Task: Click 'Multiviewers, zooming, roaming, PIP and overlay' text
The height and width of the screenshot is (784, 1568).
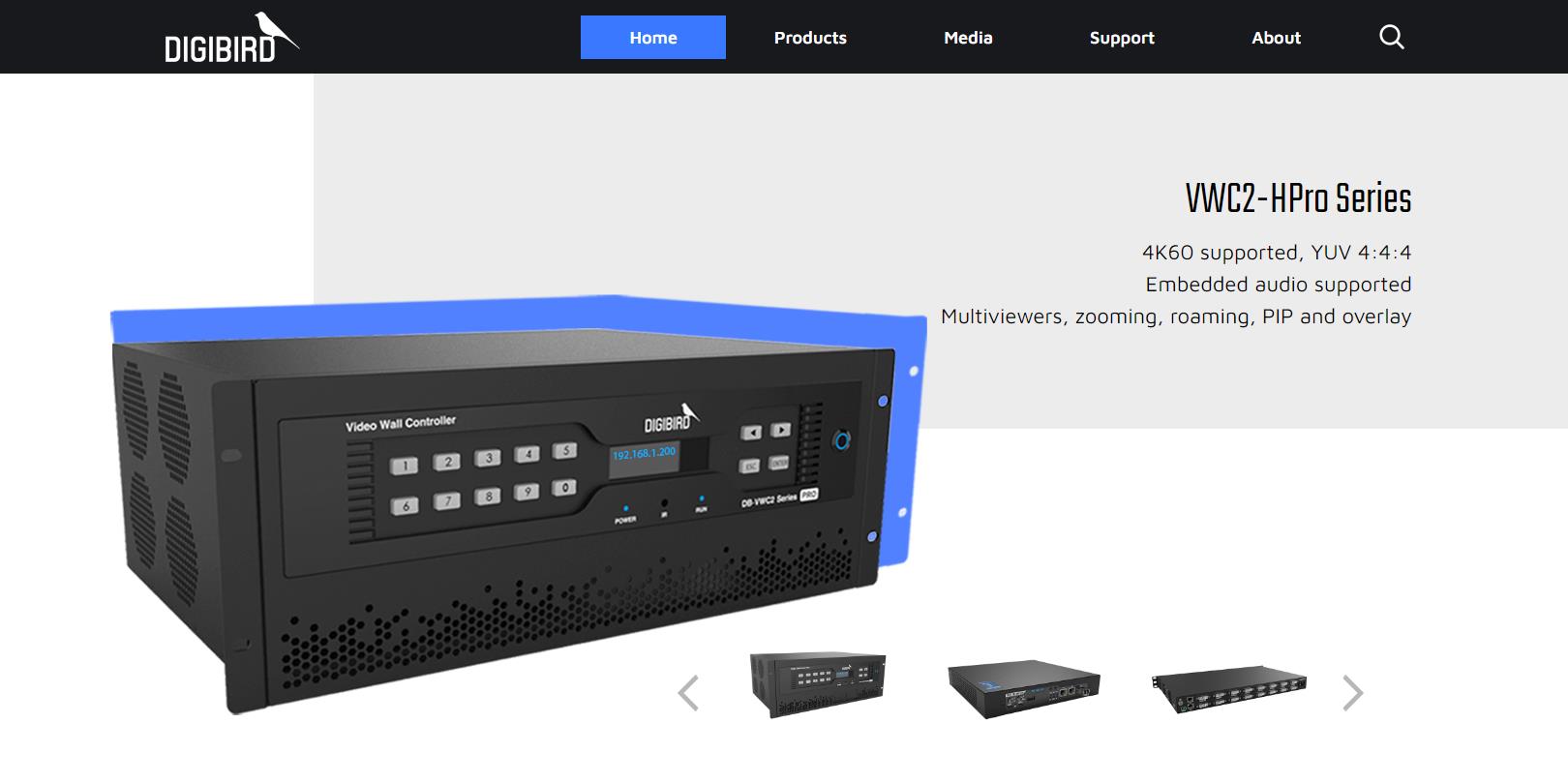Action: 1176,317
